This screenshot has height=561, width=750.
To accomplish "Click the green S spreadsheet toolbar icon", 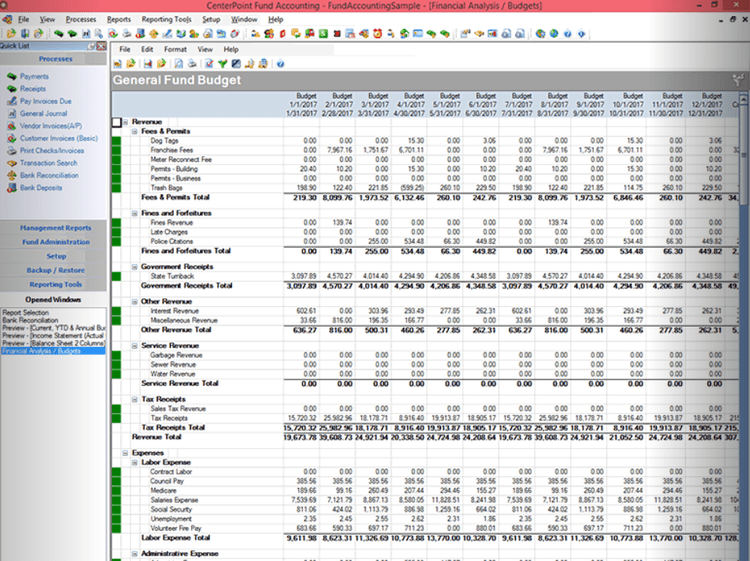I will coord(323,33).
